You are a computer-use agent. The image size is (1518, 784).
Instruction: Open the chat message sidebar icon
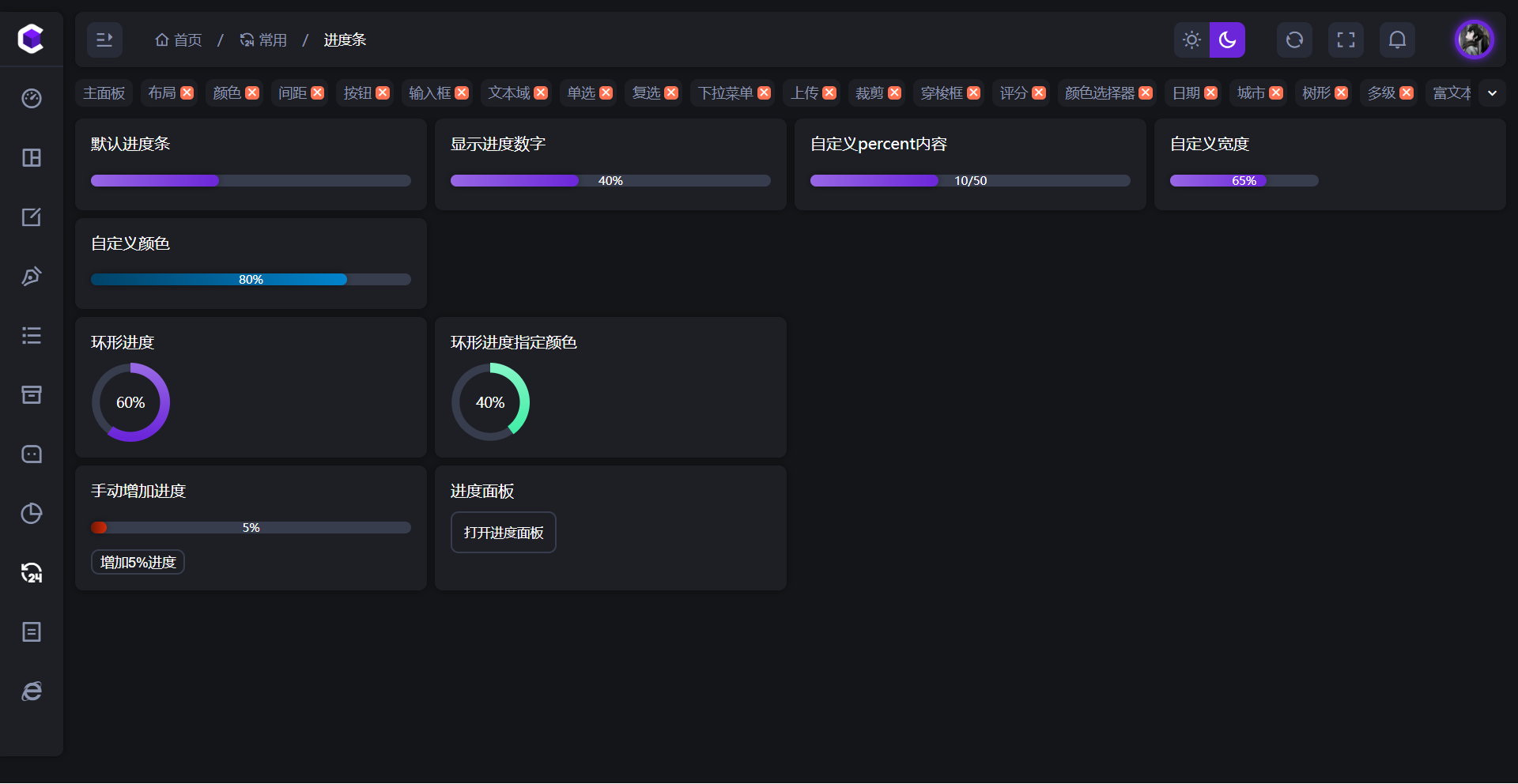pyautogui.click(x=32, y=454)
